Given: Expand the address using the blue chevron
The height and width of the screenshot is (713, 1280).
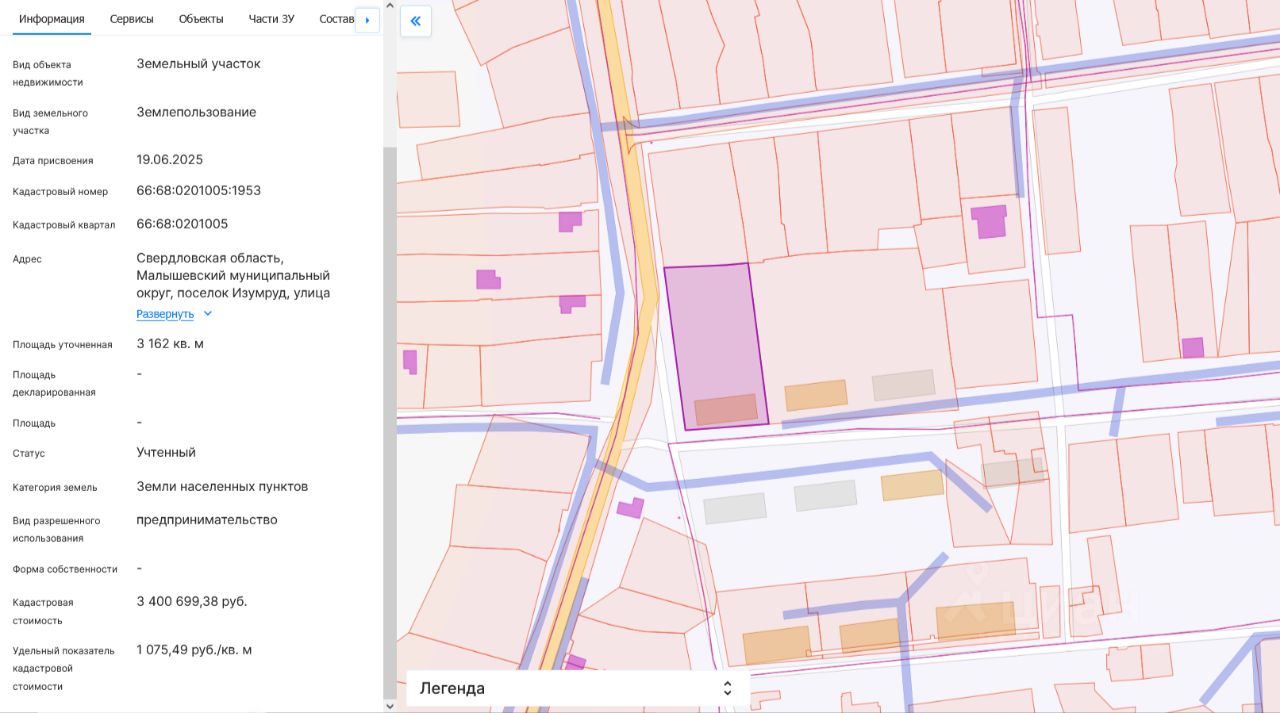Looking at the screenshot, I should click(x=208, y=314).
